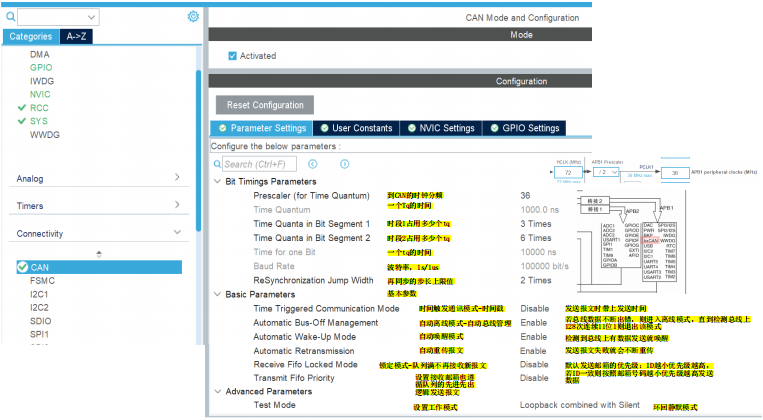Viewport: 763px width, 420px height.
Task: Select SYS in the system list
Action: (39, 121)
